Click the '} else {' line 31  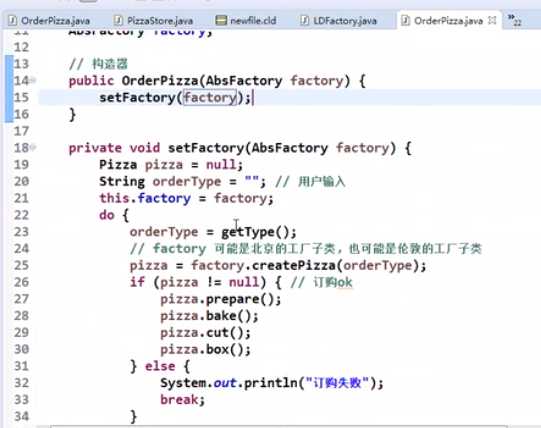click(x=160, y=366)
